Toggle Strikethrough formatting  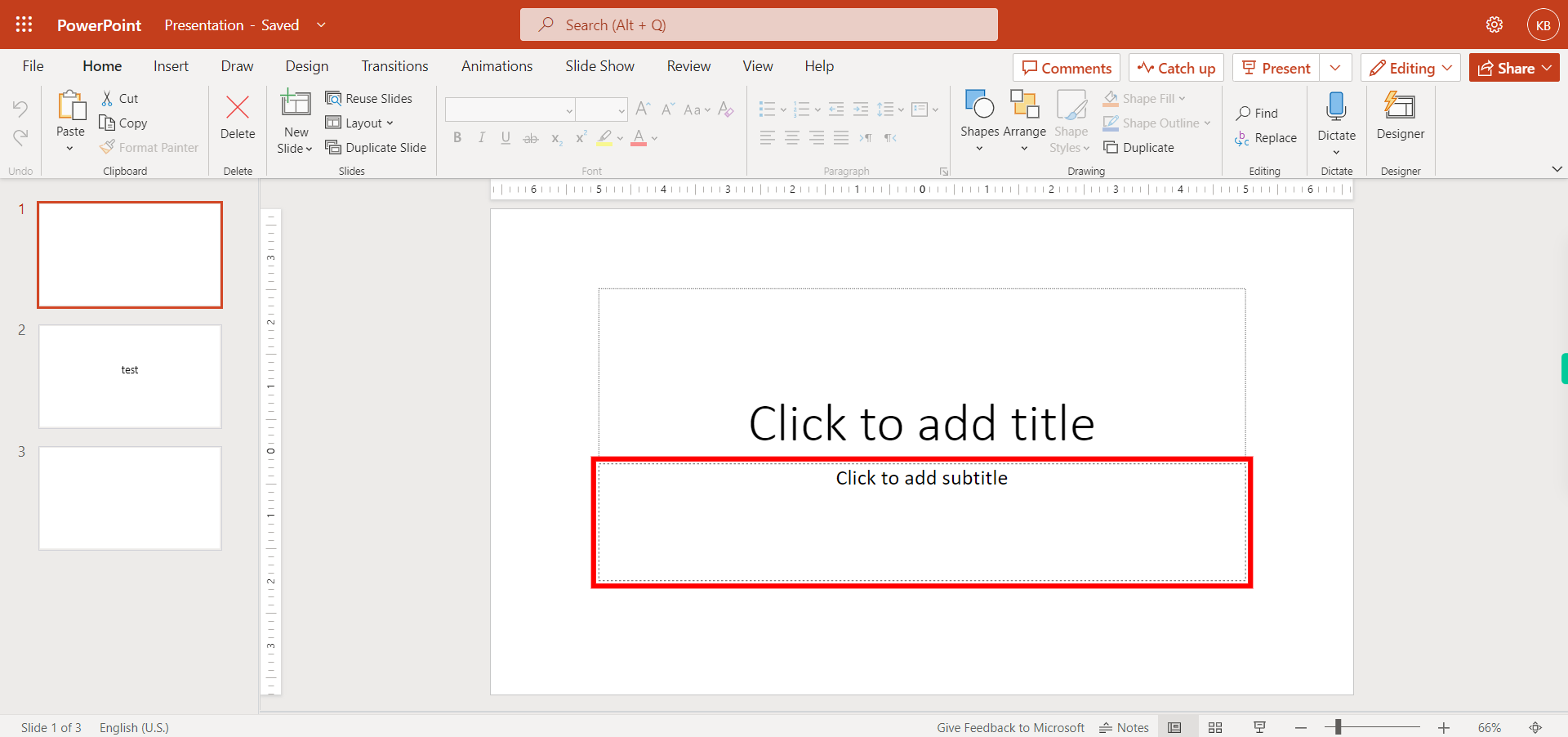(x=531, y=138)
